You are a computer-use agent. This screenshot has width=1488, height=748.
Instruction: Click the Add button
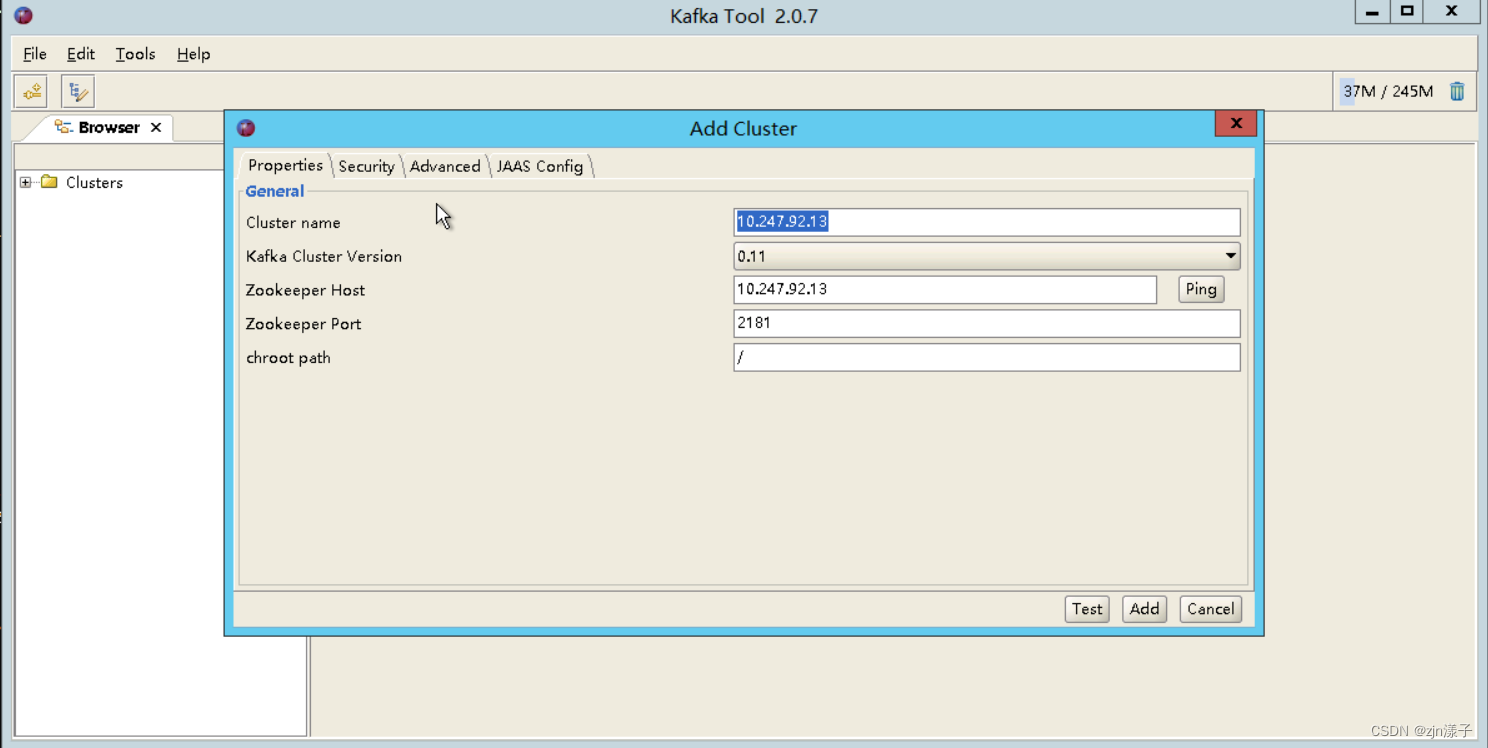coord(1144,609)
